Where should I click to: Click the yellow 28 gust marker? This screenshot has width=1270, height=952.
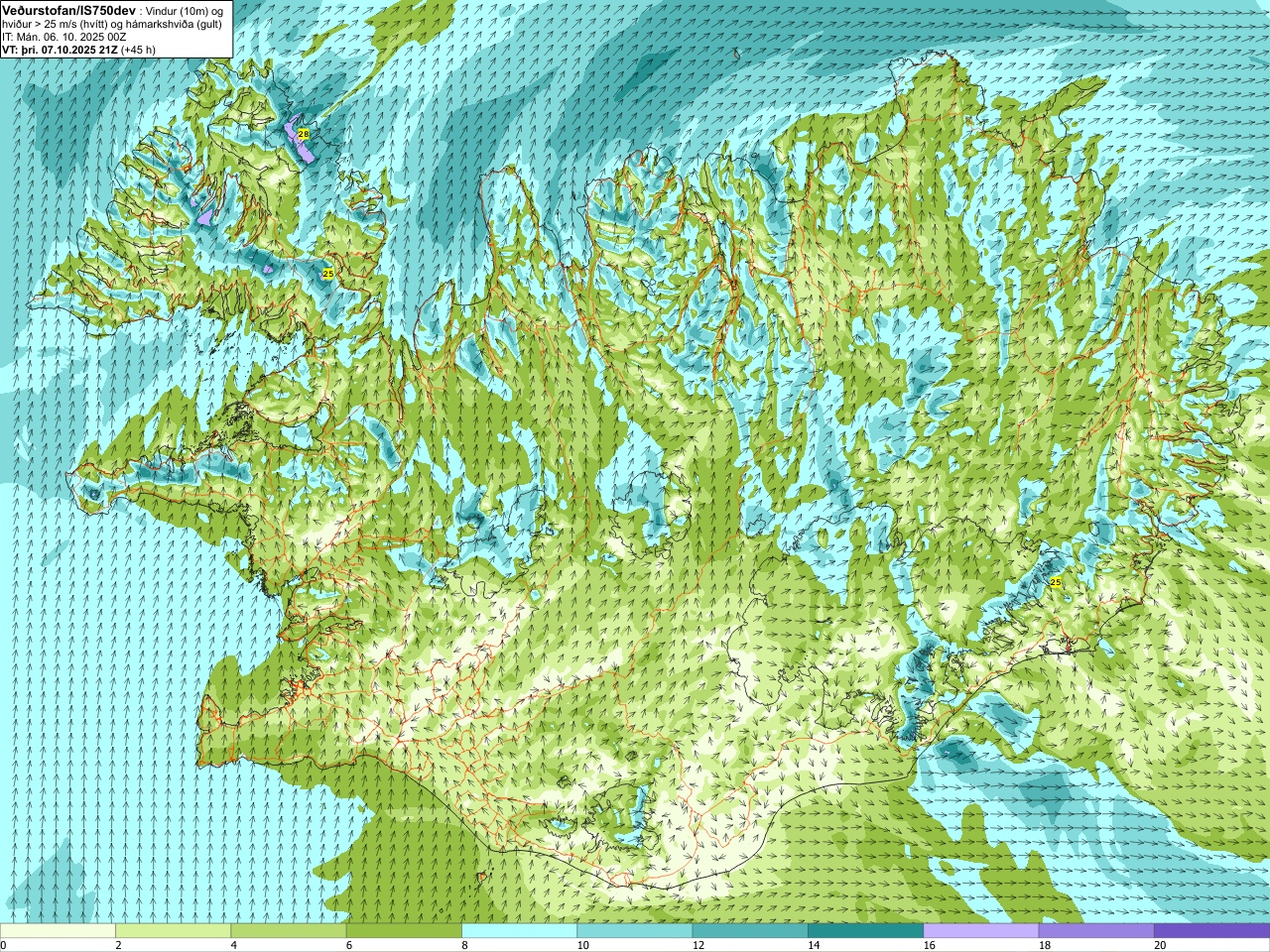(304, 133)
